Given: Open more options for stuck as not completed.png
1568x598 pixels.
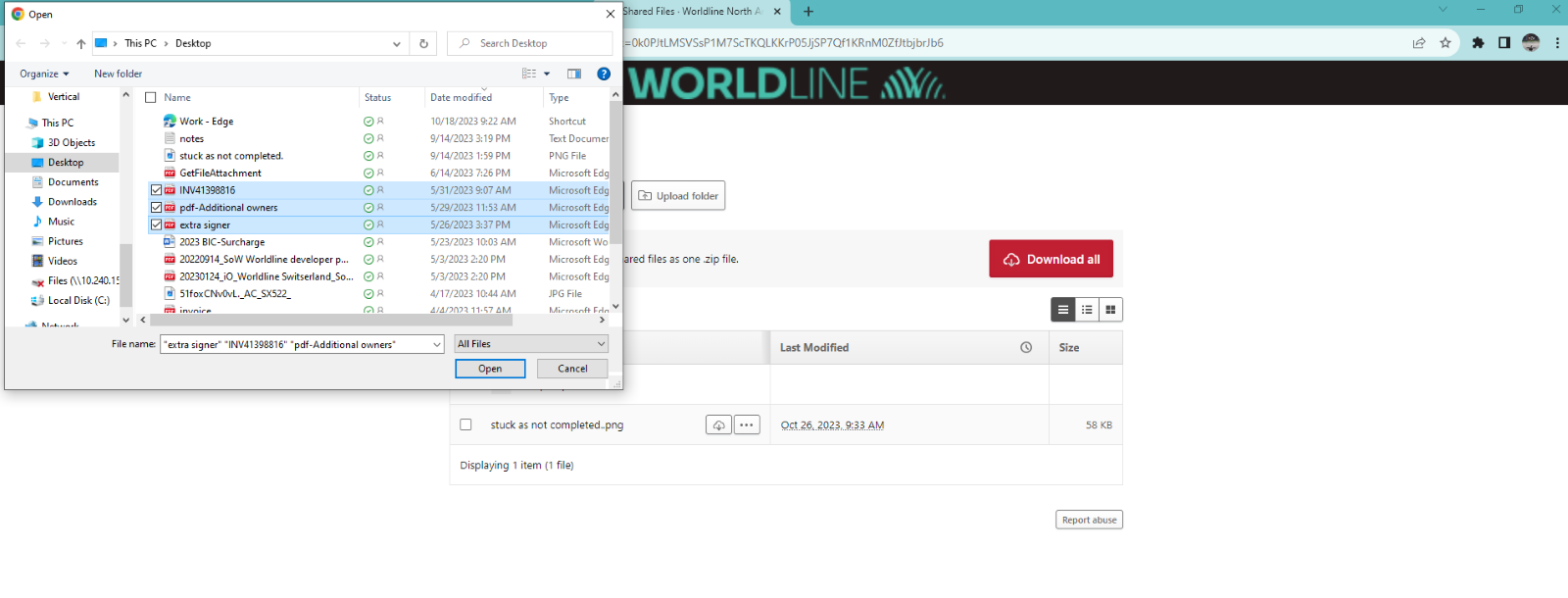Looking at the screenshot, I should (747, 425).
